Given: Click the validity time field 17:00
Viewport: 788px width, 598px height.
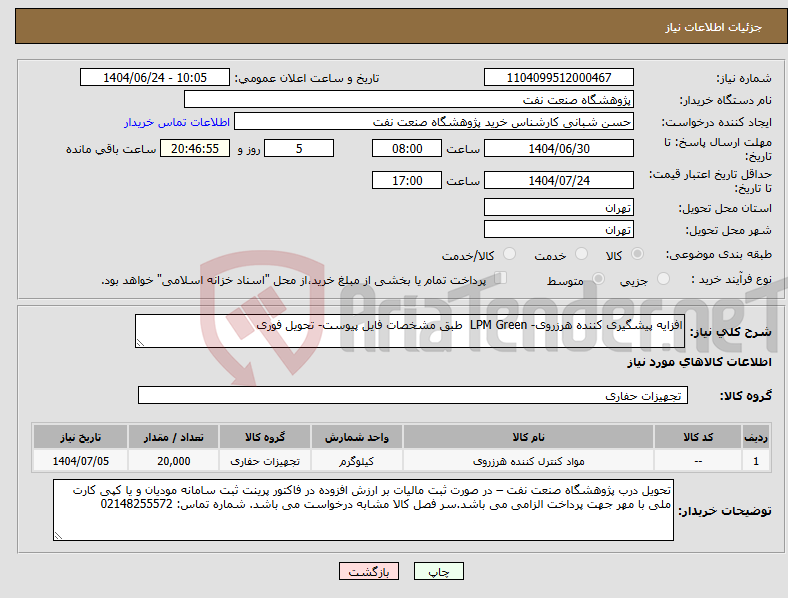Looking at the screenshot, I should click(x=407, y=180).
